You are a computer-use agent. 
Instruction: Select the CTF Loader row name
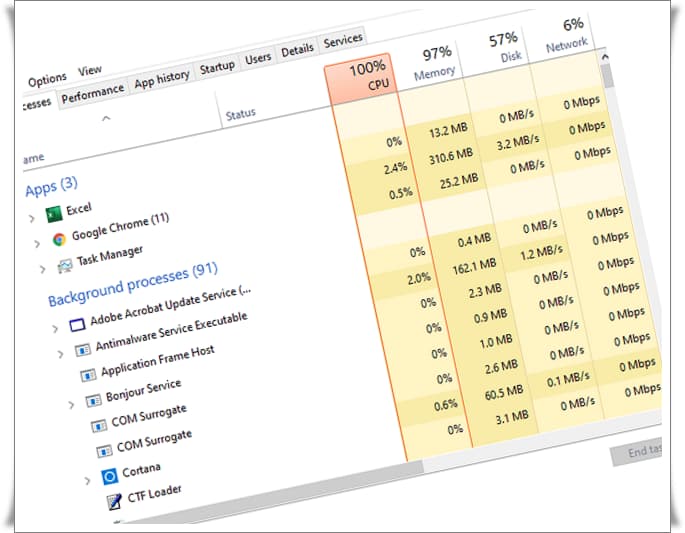(x=154, y=494)
